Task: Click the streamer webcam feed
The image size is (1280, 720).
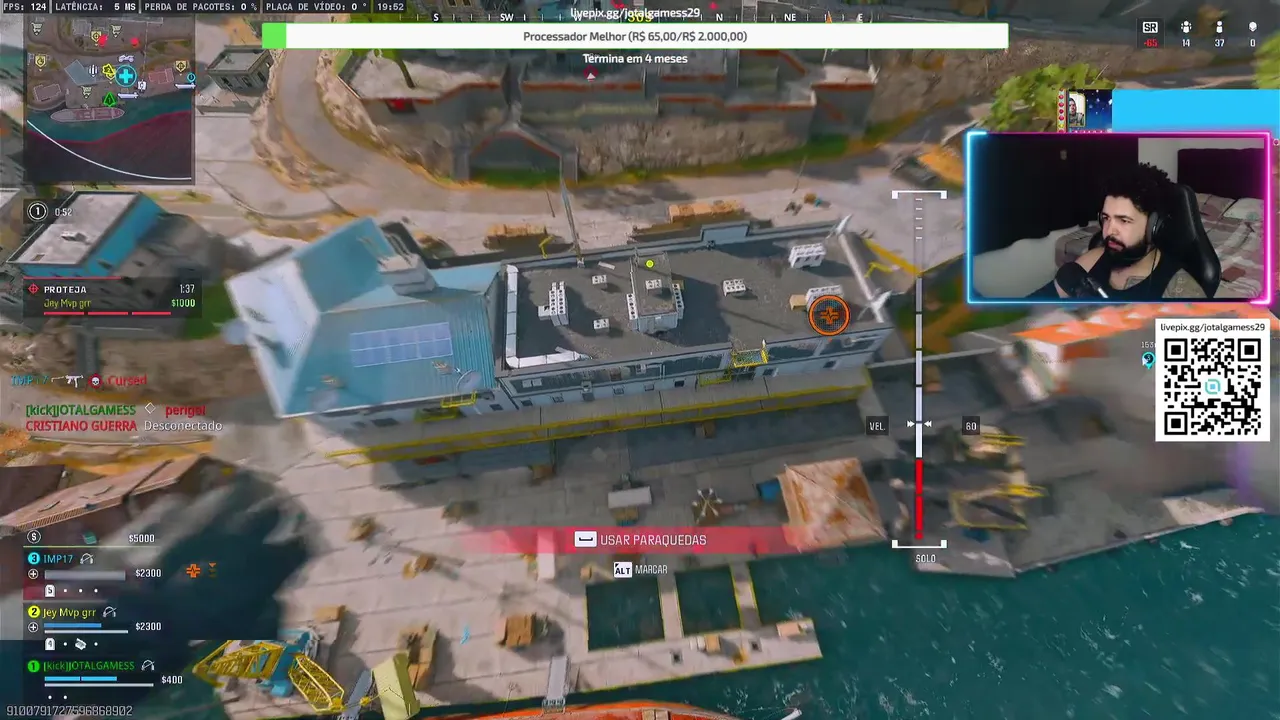Action: [1118, 218]
